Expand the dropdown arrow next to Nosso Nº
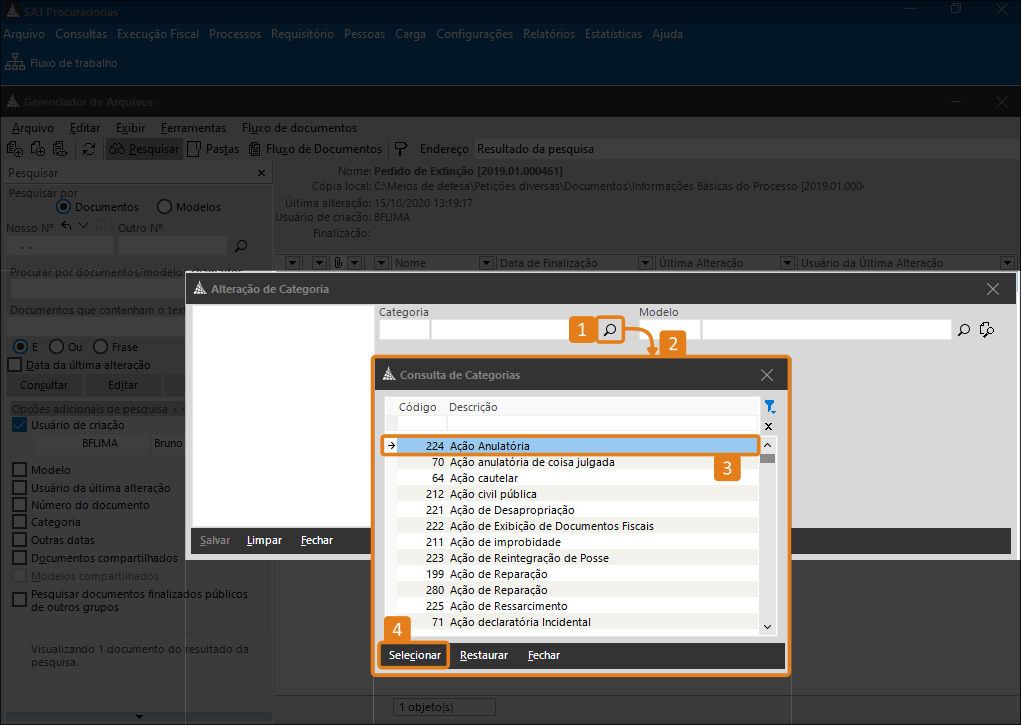This screenshot has height=725, width=1021. (x=84, y=226)
